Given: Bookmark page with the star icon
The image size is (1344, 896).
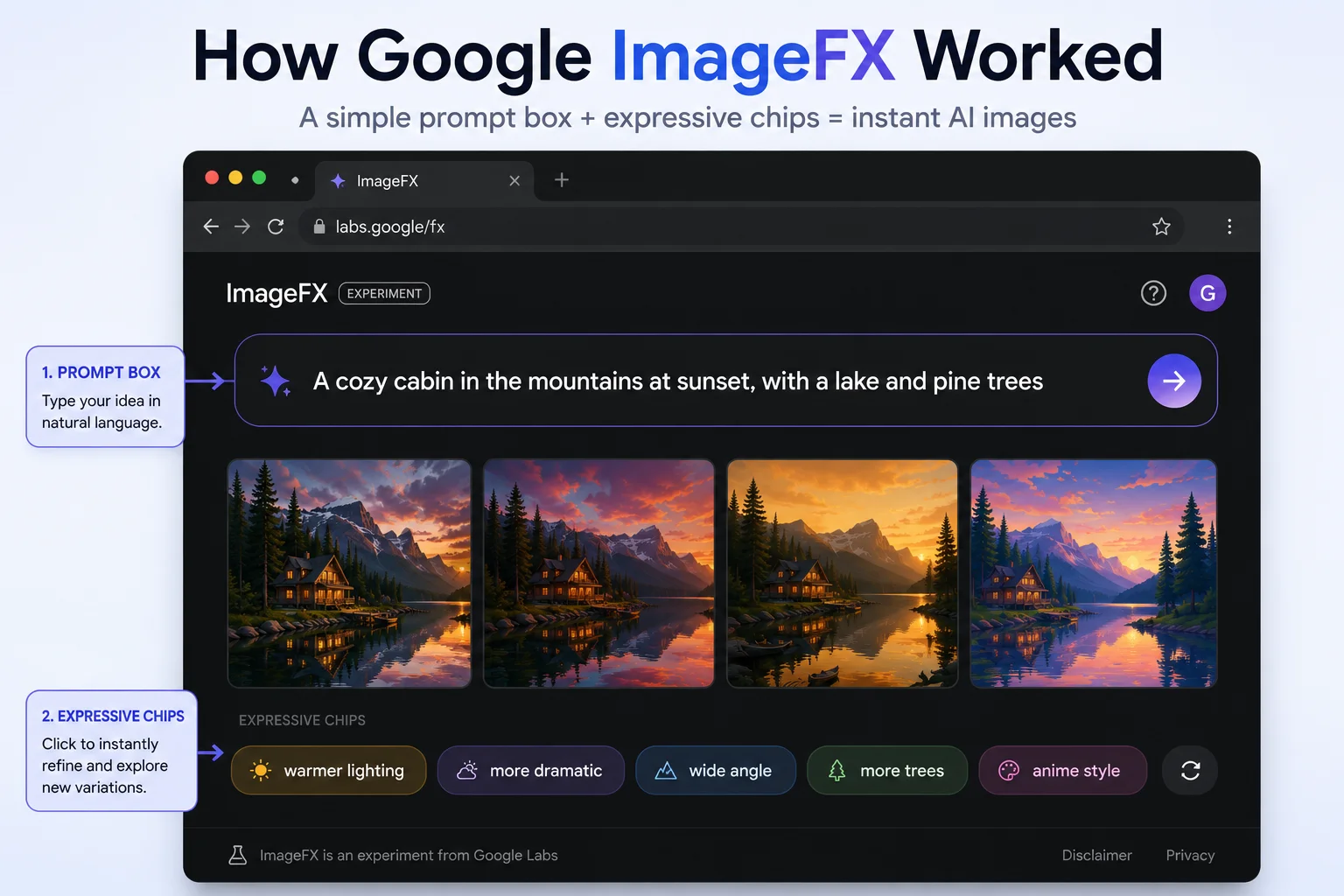Looking at the screenshot, I should click(1161, 227).
